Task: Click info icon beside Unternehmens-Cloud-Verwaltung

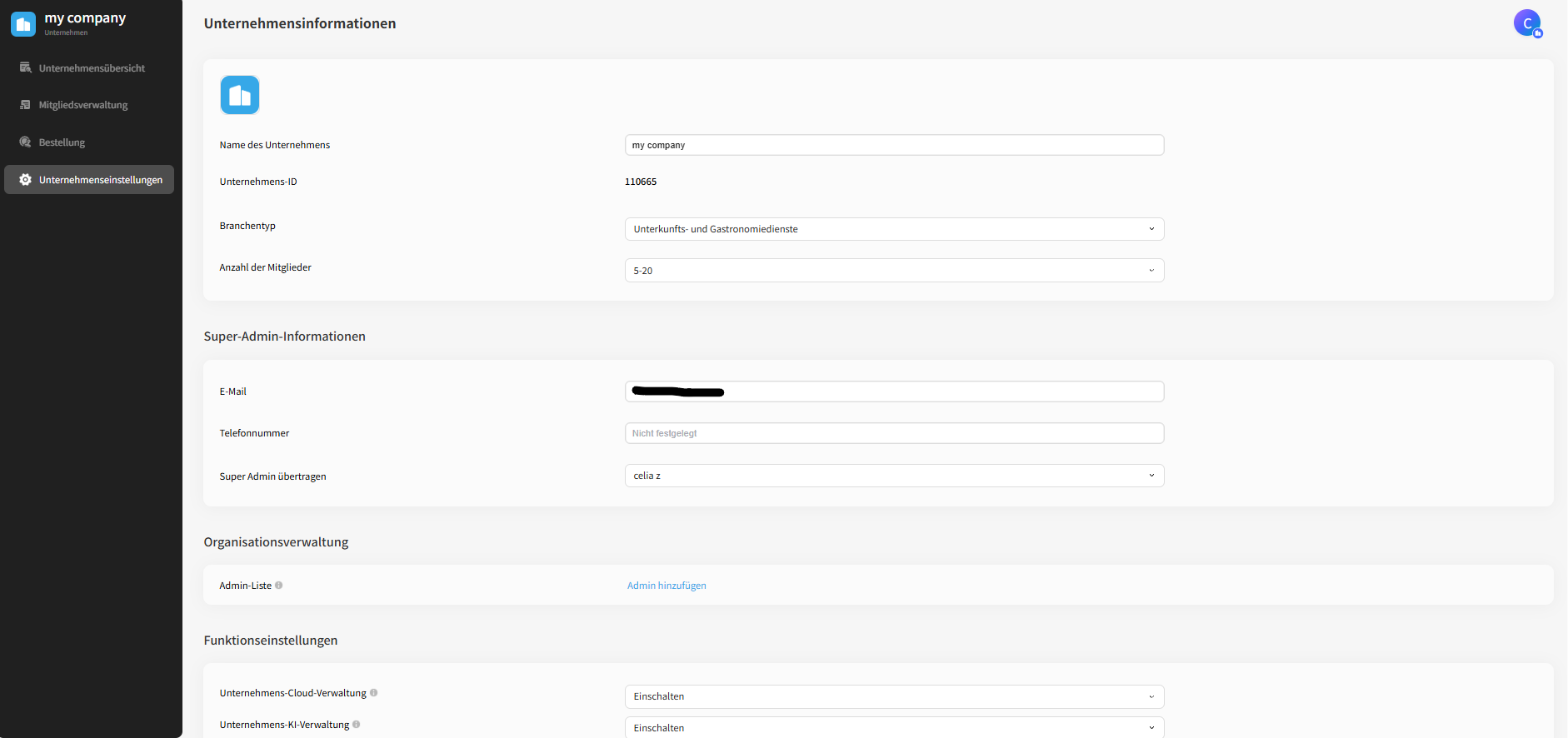Action: click(374, 693)
